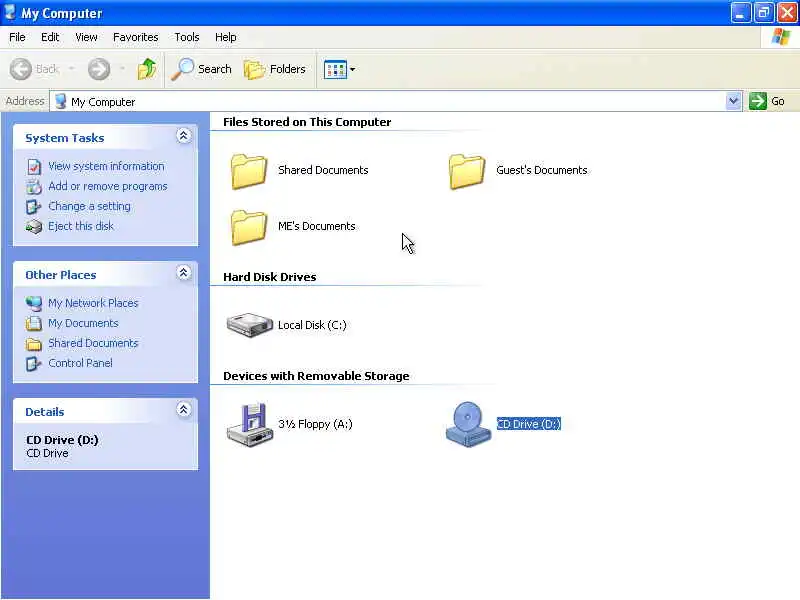Click the My Documents sidebar icon
This screenshot has height=600, width=800.
pyautogui.click(x=34, y=323)
